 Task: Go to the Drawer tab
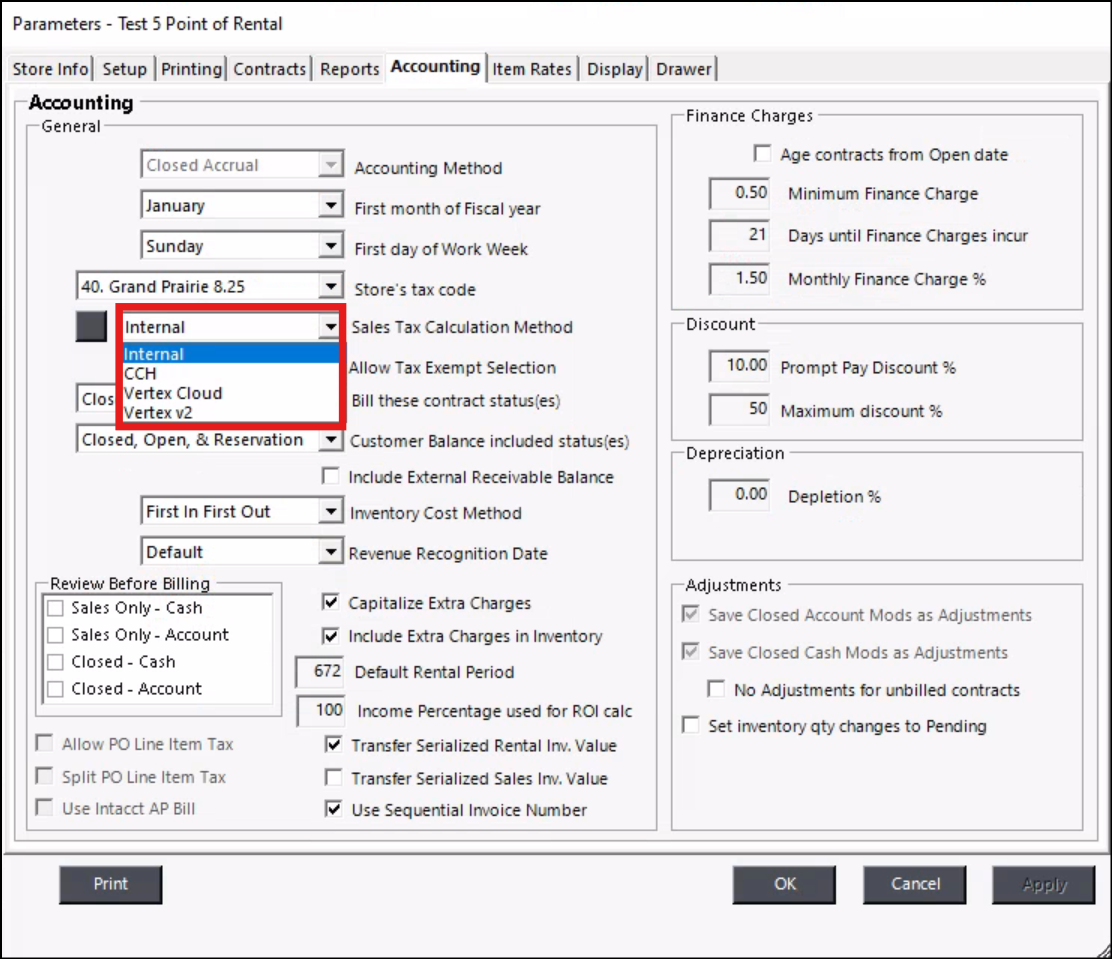(x=684, y=69)
